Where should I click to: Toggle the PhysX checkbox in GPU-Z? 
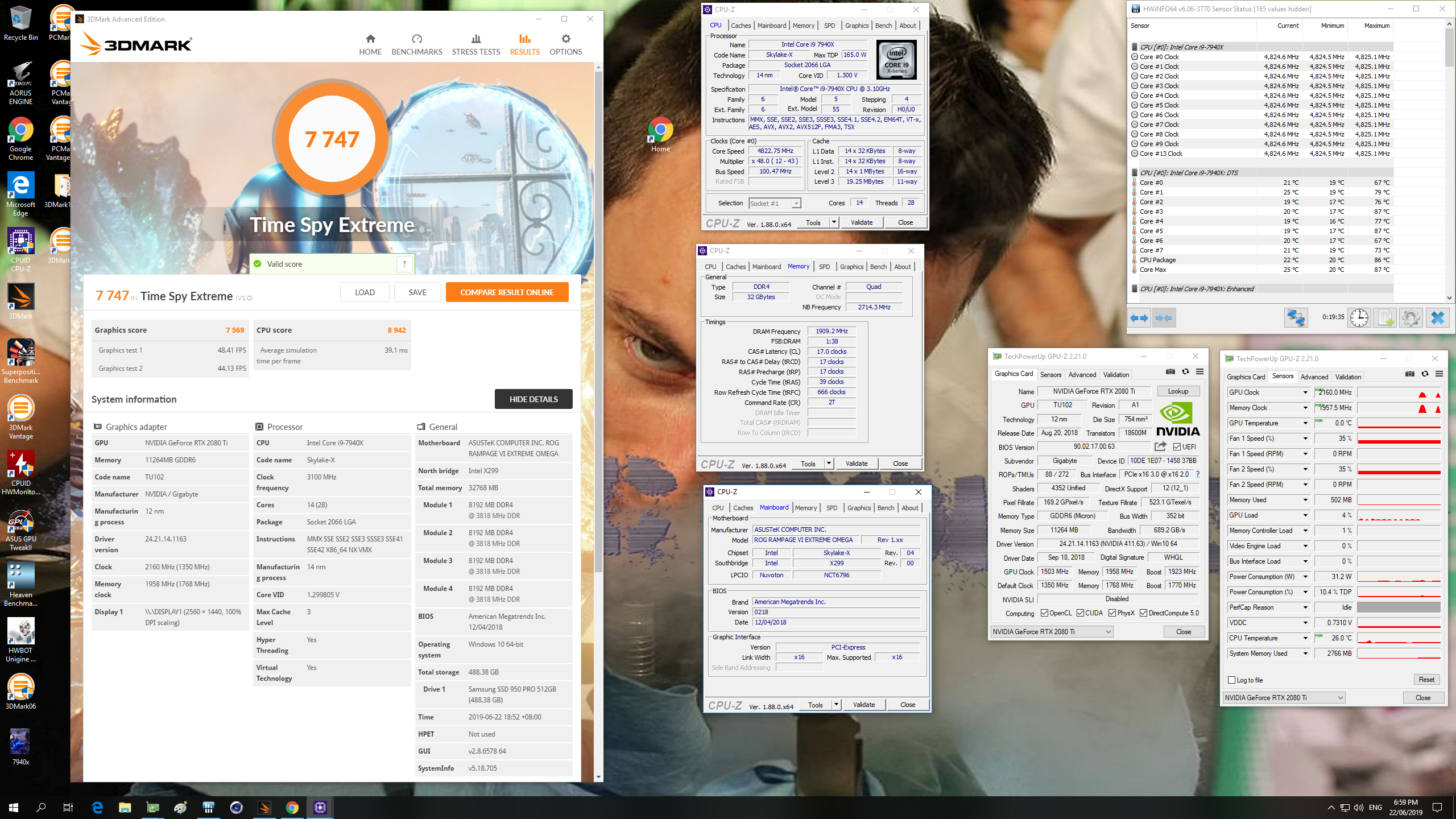click(1112, 613)
